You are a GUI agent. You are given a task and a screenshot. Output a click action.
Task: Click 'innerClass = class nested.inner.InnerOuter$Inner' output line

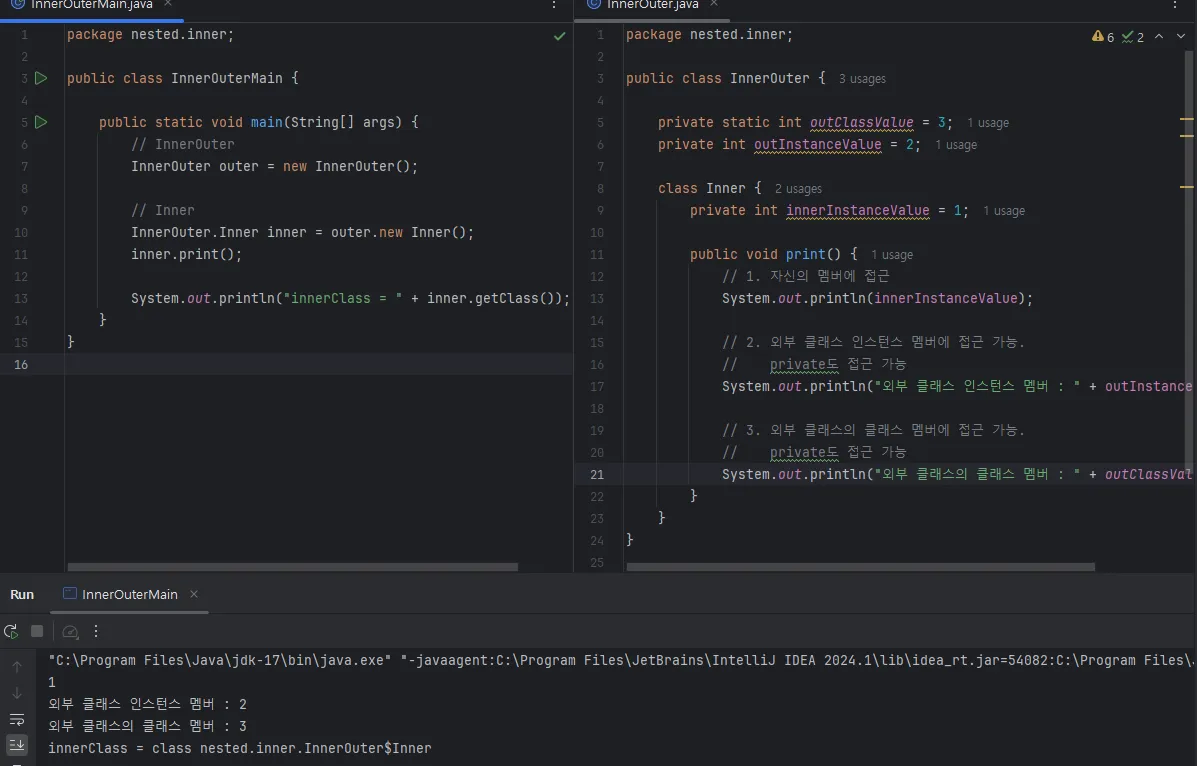(240, 748)
